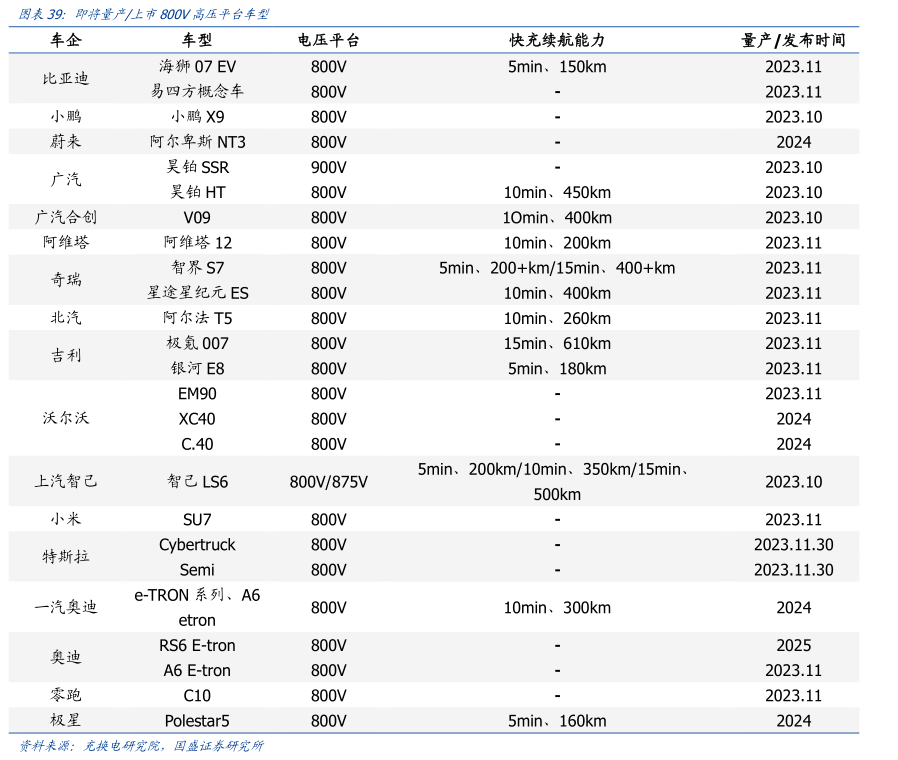Select the 5min、160km fast charging cell
Viewport: 898px width, 760px height.
[557, 720]
